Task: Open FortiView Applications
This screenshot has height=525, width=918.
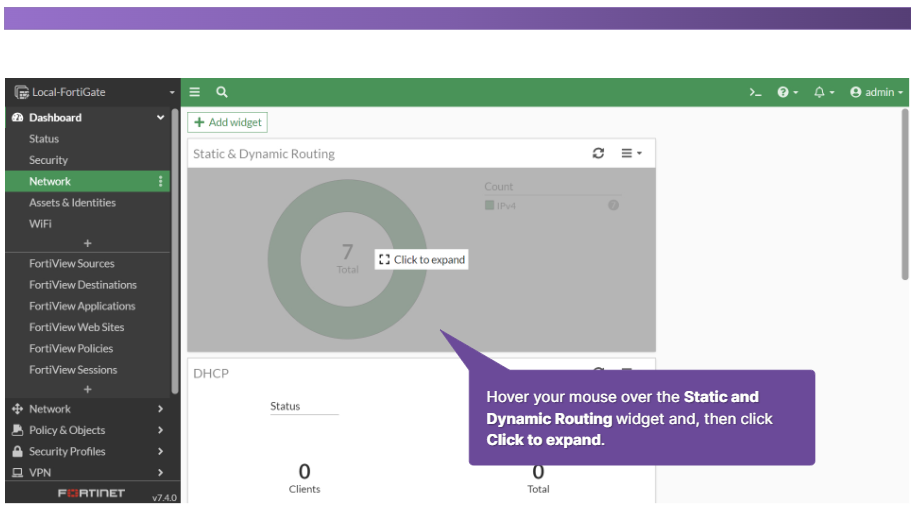Action: [x=82, y=306]
